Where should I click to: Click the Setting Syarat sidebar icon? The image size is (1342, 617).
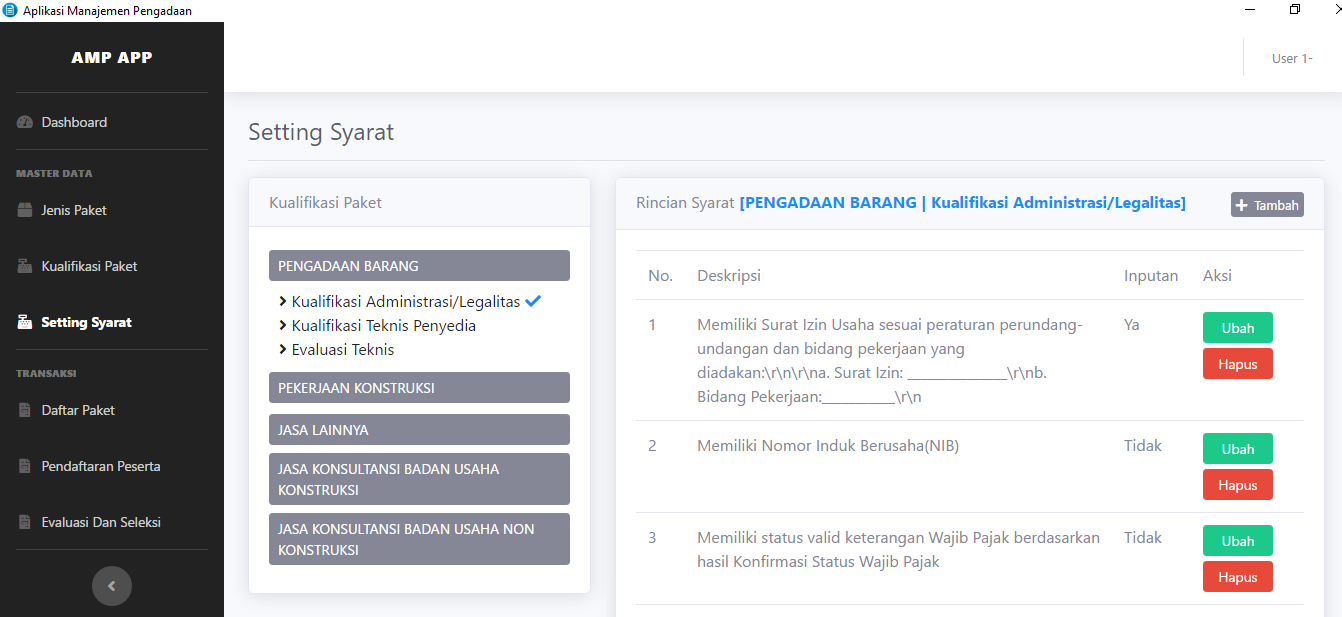[x=25, y=322]
